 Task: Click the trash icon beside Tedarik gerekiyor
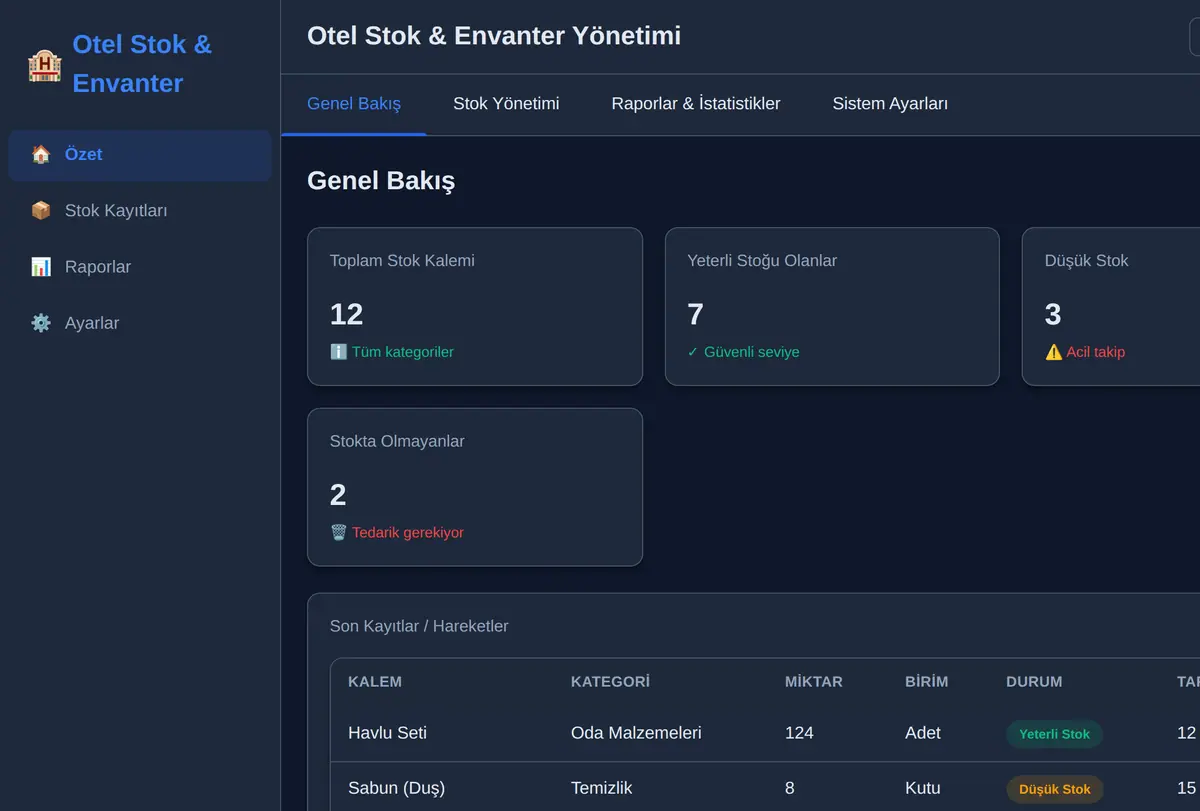[x=338, y=533]
